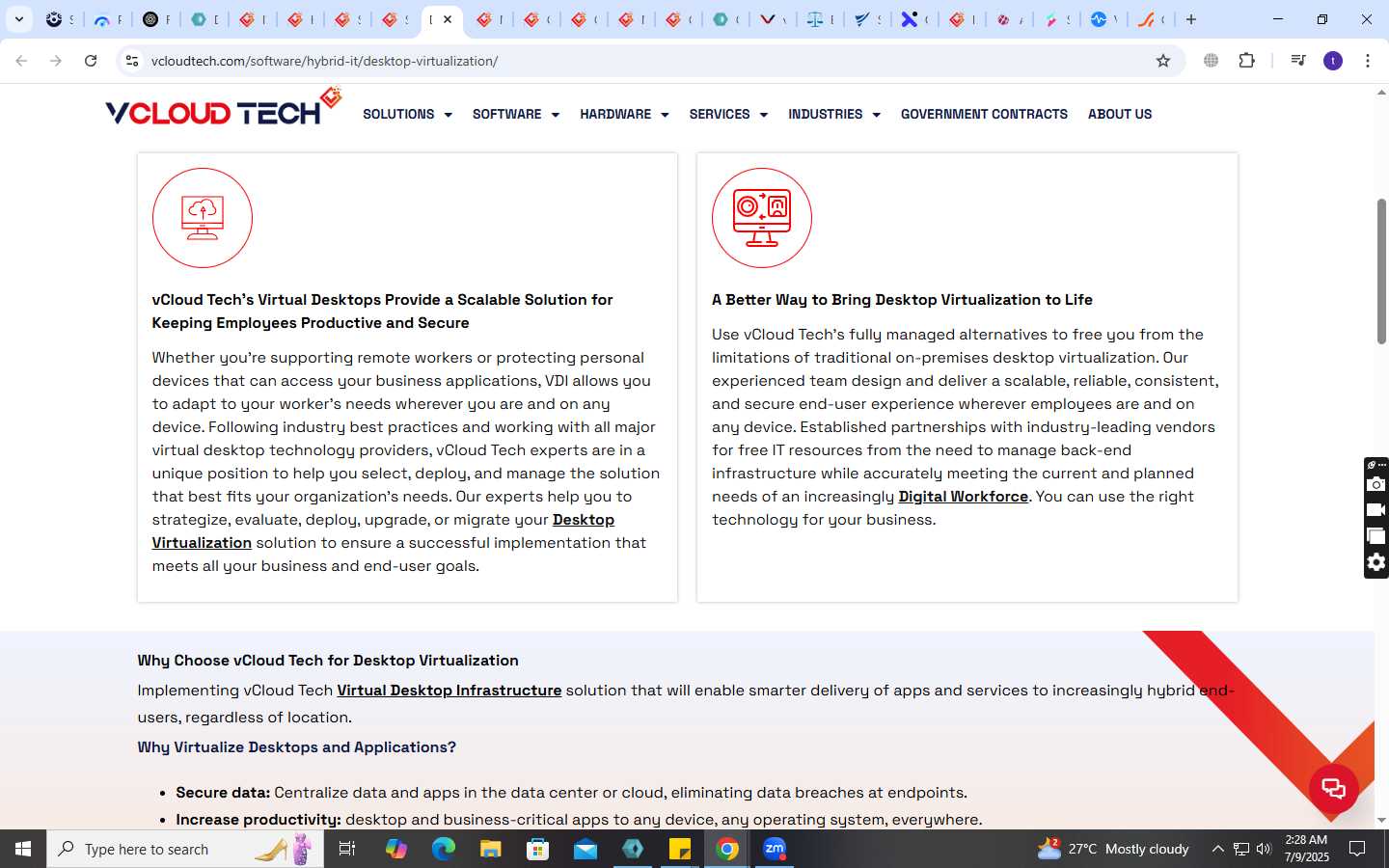Click 'Why Virtualize Desktops and Applications?' heading
Image resolution: width=1389 pixels, height=868 pixels.
[296, 747]
